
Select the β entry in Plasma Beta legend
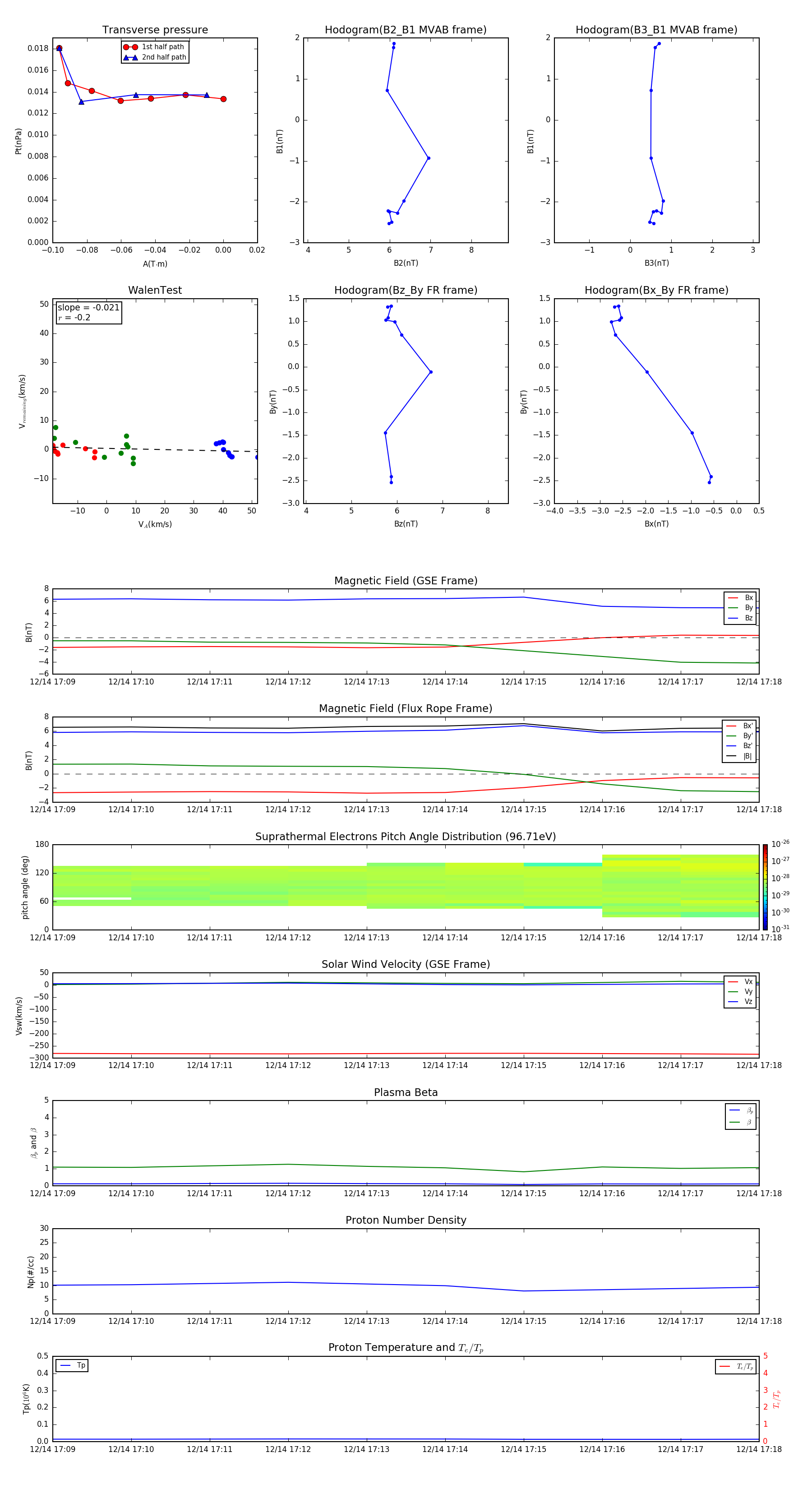coord(741,1122)
